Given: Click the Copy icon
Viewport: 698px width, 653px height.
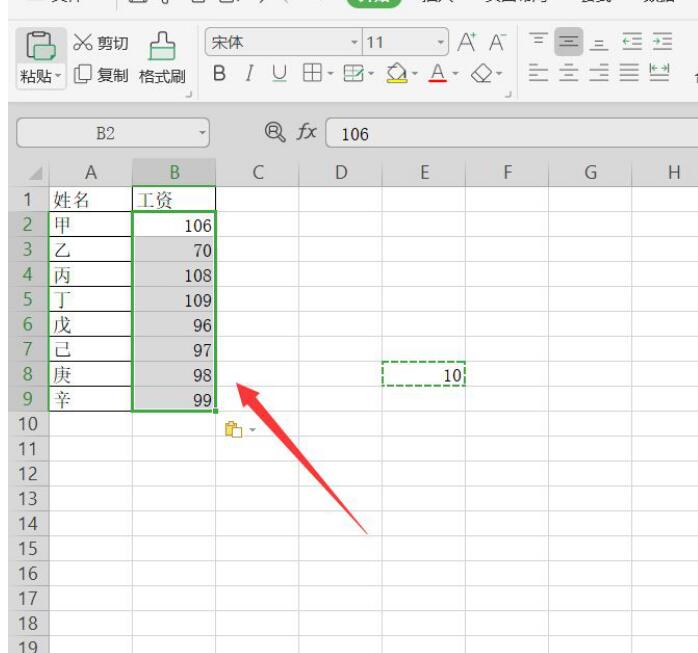Looking at the screenshot, I should click(82, 74).
